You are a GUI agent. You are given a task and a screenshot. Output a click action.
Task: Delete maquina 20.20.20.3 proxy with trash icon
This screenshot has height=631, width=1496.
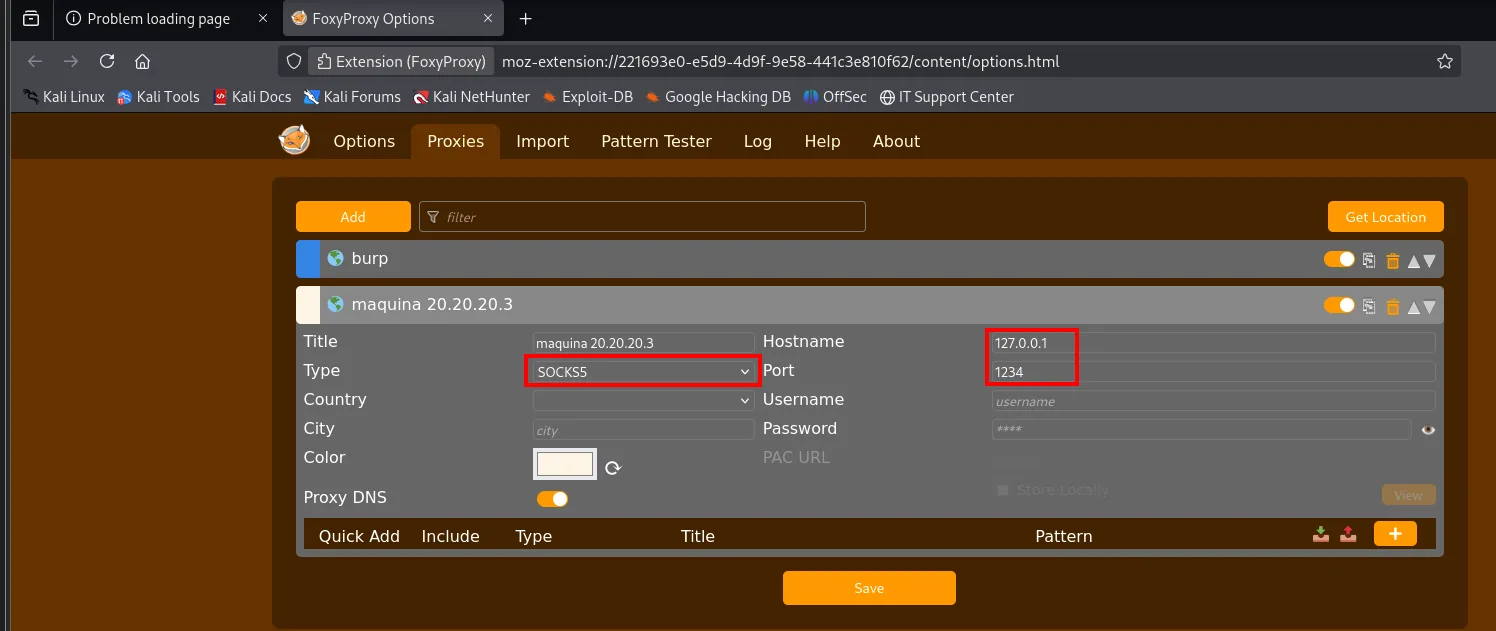point(1393,307)
